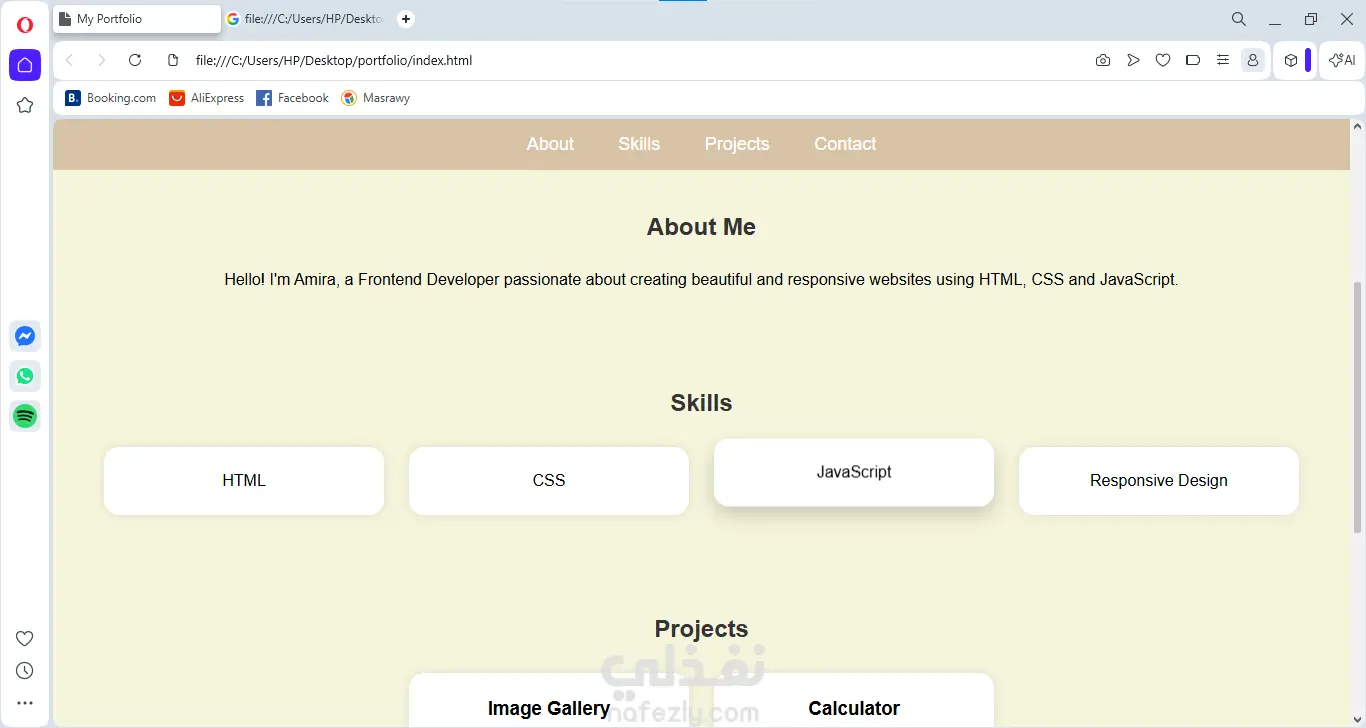Take a snapshot with the camera icon
Screen dimensions: 1366x728
coord(1103,60)
